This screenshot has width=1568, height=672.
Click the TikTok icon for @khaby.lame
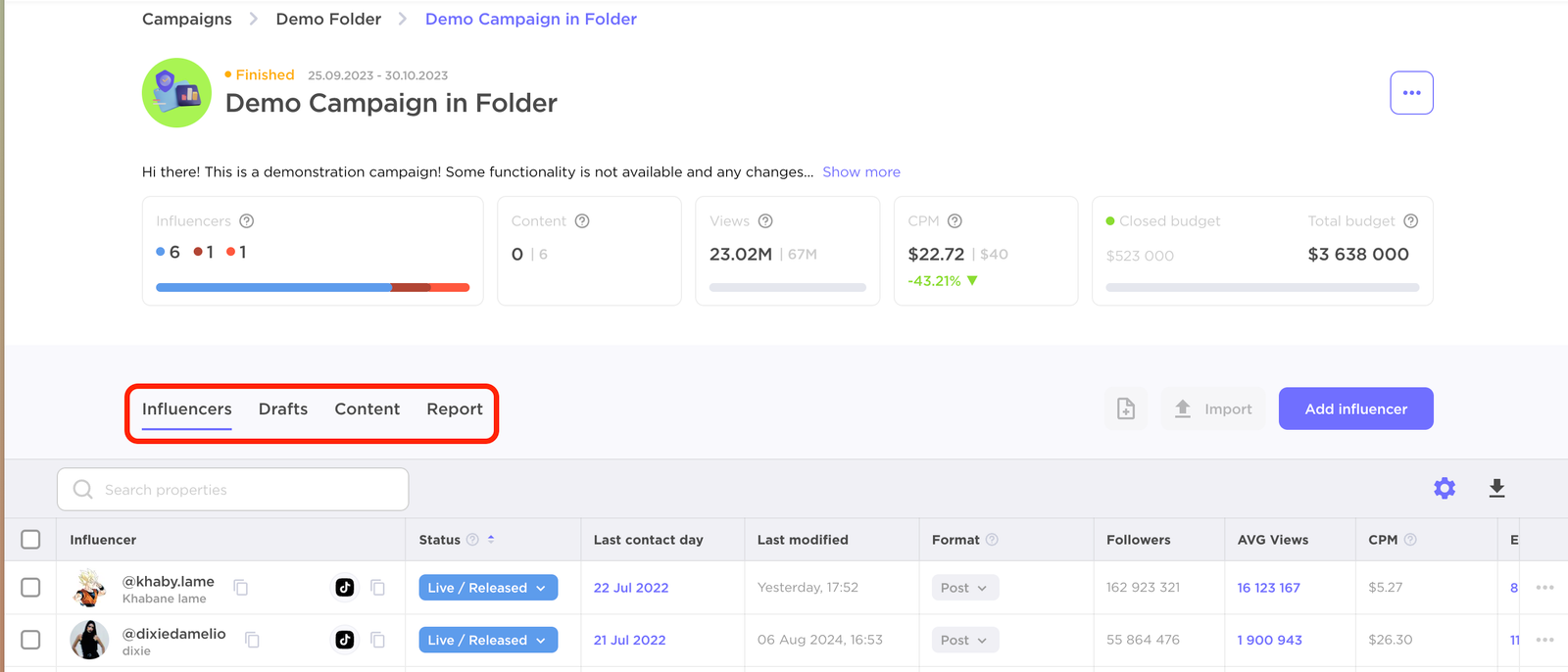[345, 588]
